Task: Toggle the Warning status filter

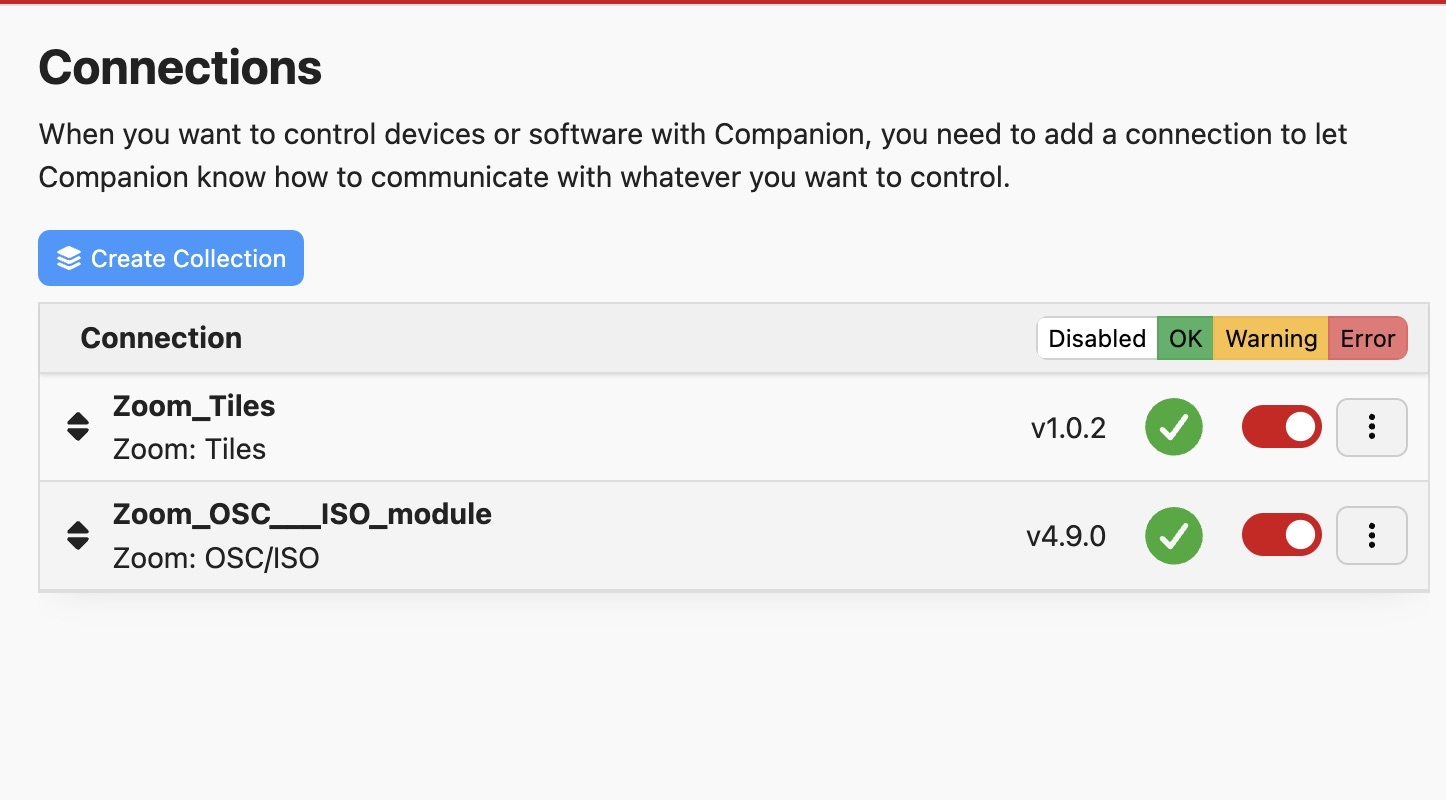Action: (x=1271, y=338)
